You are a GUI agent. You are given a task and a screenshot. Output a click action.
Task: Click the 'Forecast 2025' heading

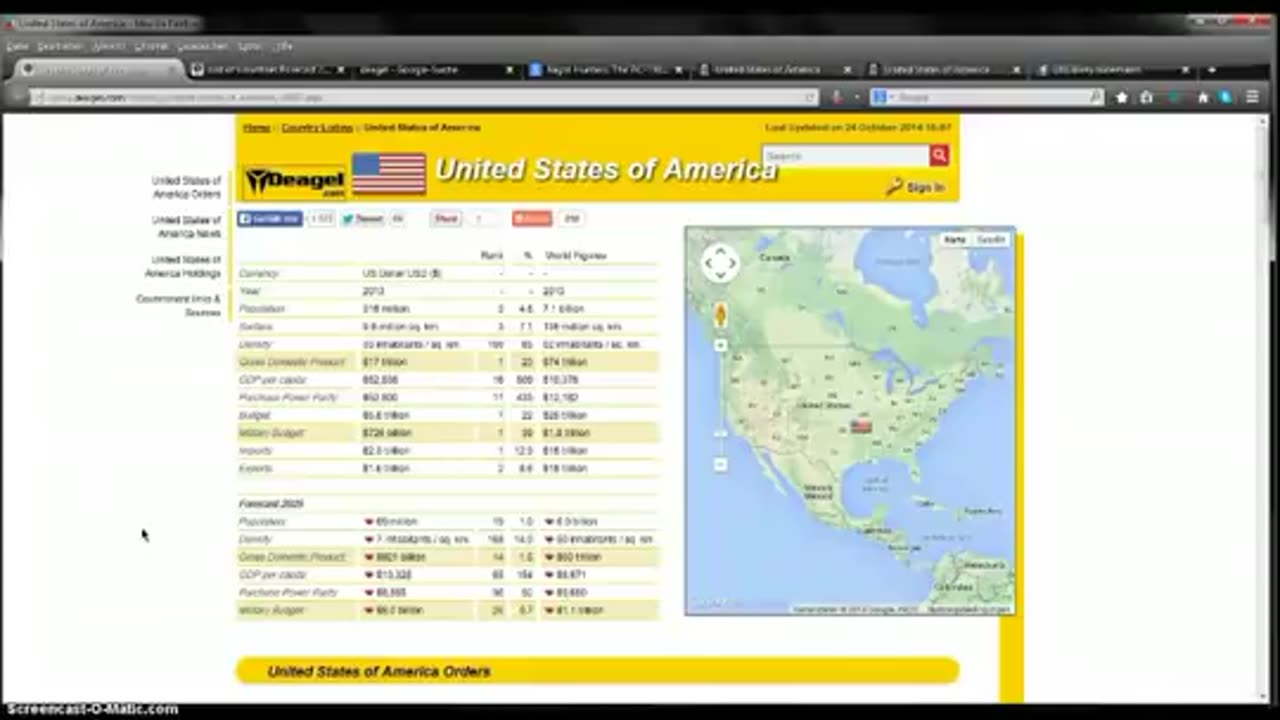[271, 504]
